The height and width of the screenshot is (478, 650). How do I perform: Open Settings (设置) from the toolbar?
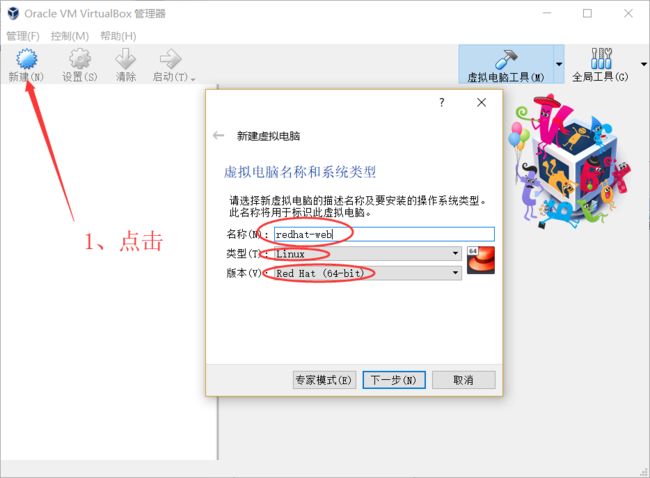click(80, 65)
